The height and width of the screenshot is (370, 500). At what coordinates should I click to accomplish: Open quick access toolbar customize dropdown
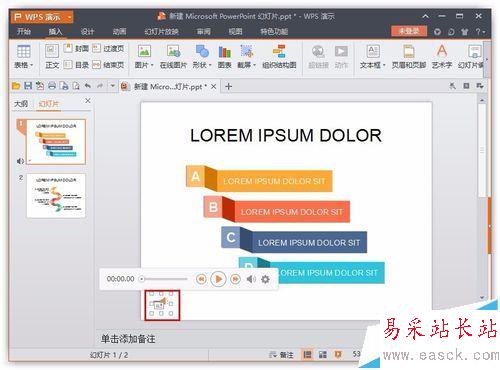click(113, 86)
